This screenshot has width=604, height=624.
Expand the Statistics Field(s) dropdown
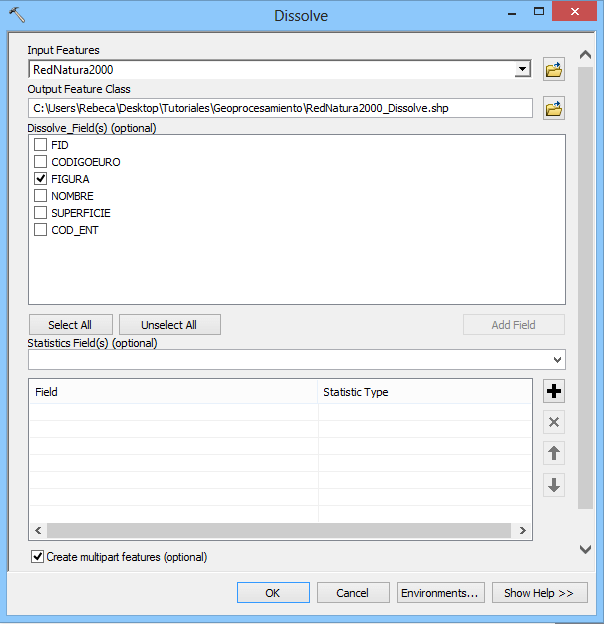tap(556, 359)
